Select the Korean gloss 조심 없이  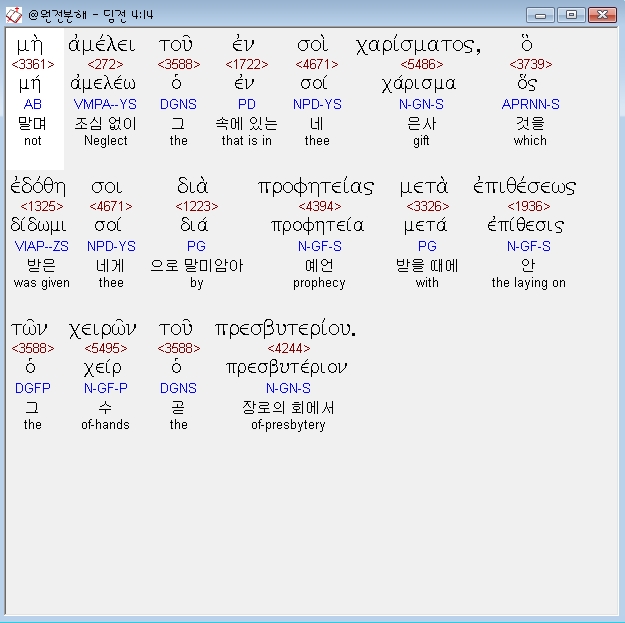coord(106,123)
